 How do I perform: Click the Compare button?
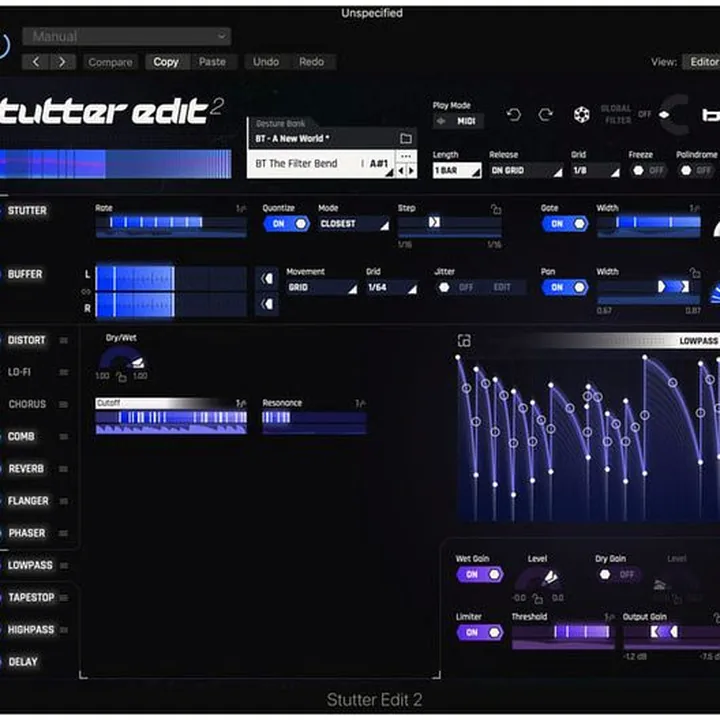[x=110, y=62]
